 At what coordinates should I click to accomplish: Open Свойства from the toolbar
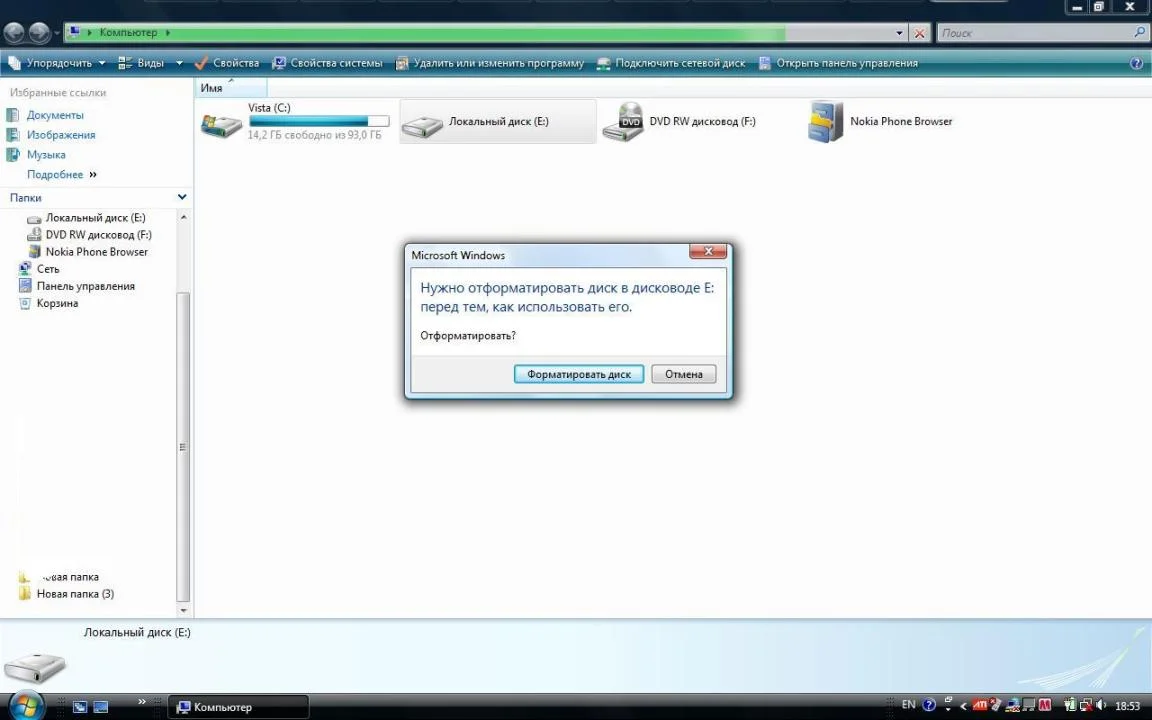click(227, 63)
